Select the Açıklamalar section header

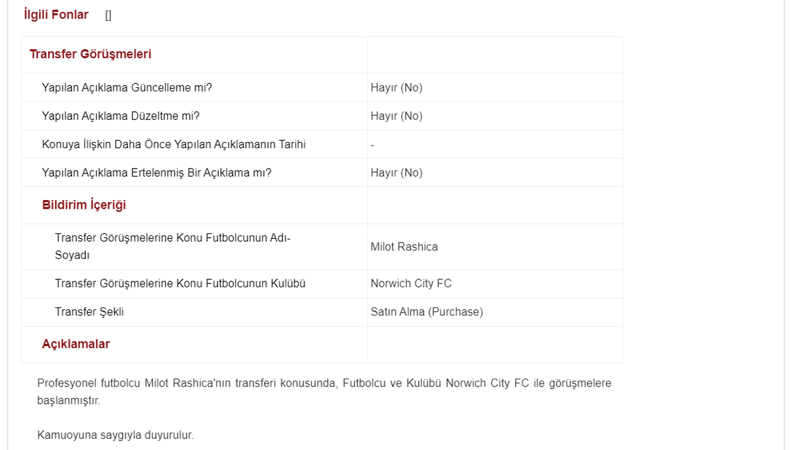click(76, 344)
